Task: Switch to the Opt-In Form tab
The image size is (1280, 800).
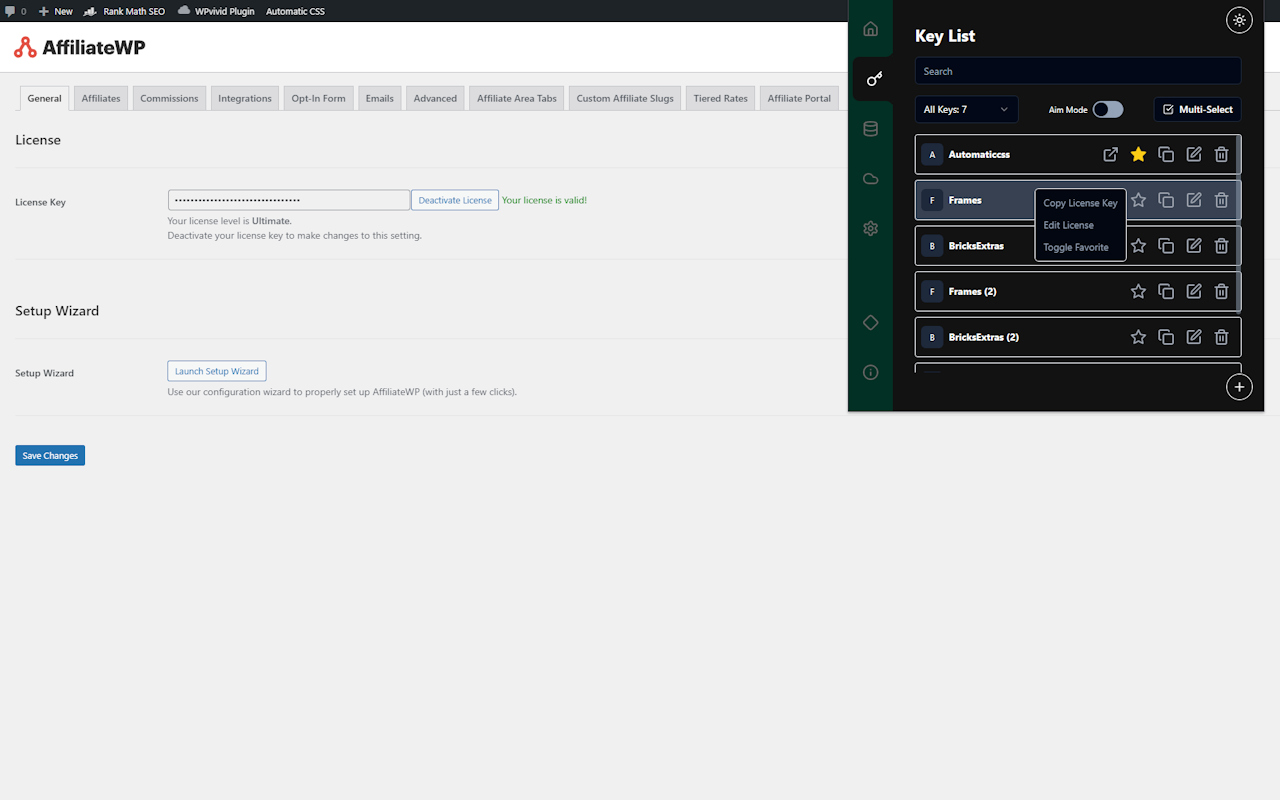Action: point(318,98)
